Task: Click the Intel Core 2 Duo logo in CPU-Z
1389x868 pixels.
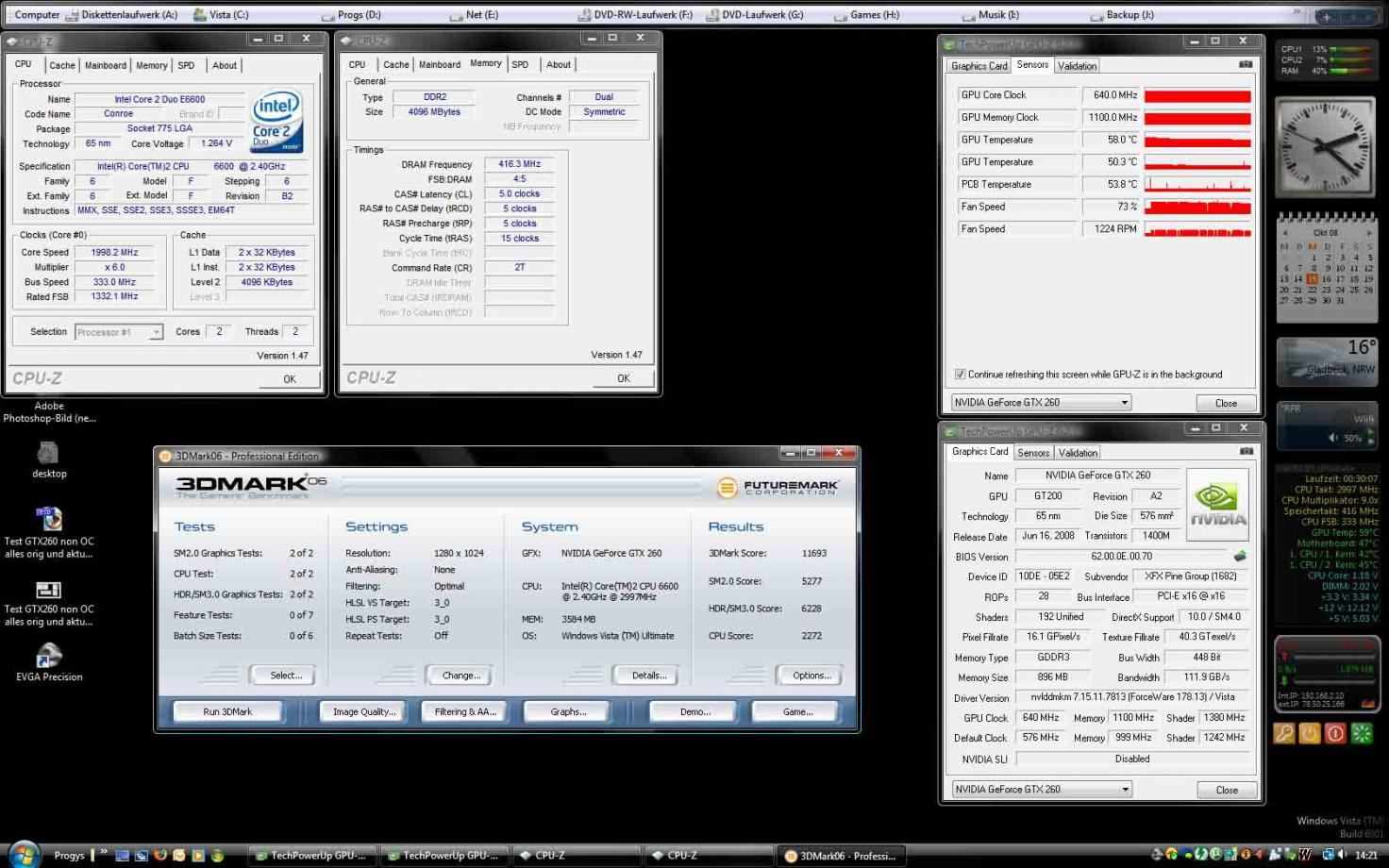Action: pyautogui.click(x=276, y=122)
